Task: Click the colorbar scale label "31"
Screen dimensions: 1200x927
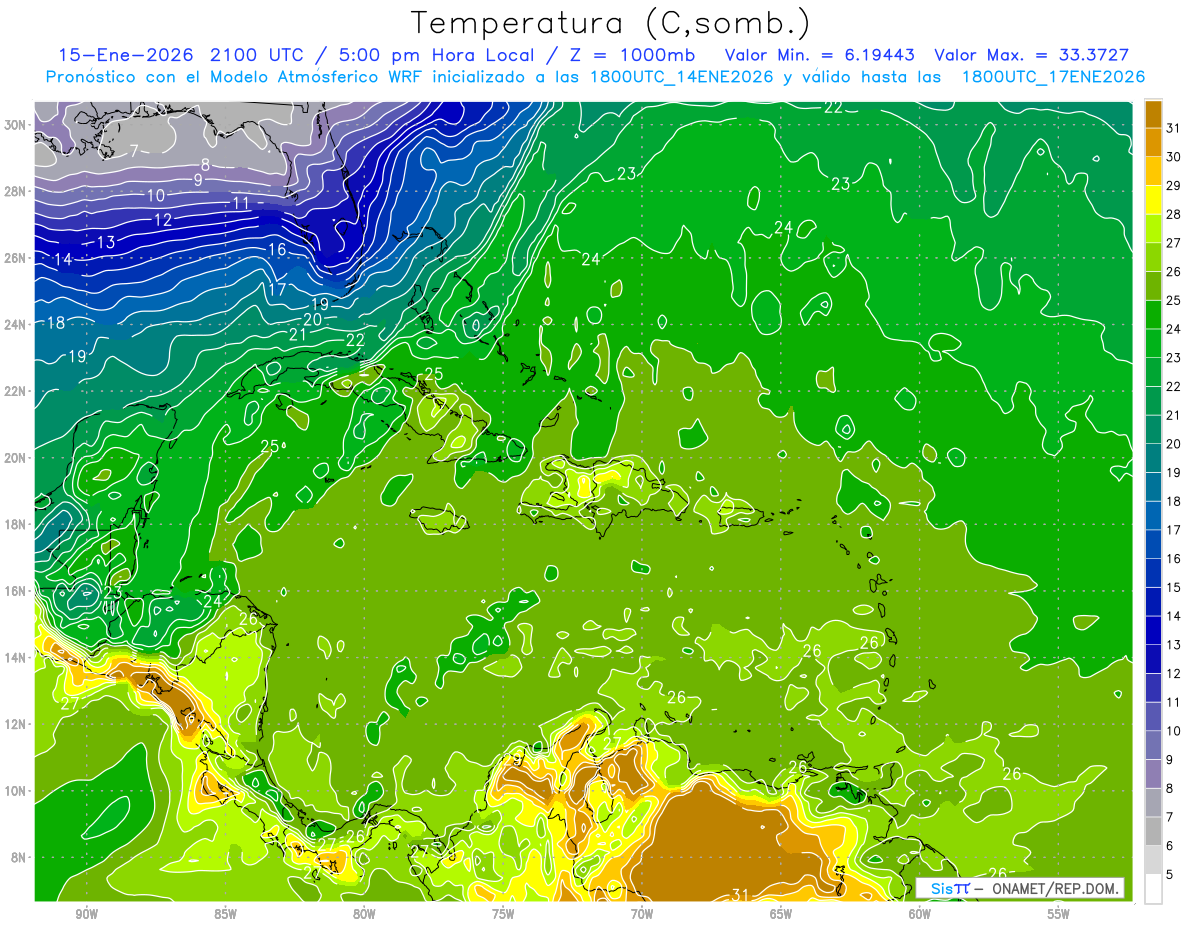Action: pyautogui.click(x=1174, y=128)
